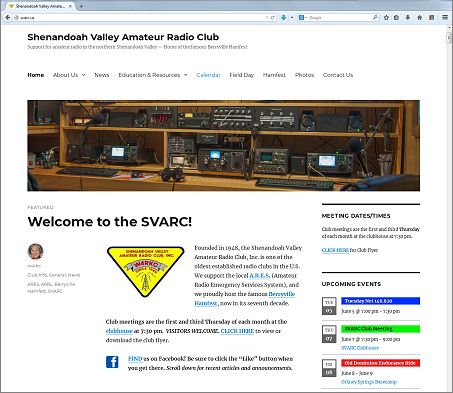Bookmark this page with the star icon

point(386,17)
